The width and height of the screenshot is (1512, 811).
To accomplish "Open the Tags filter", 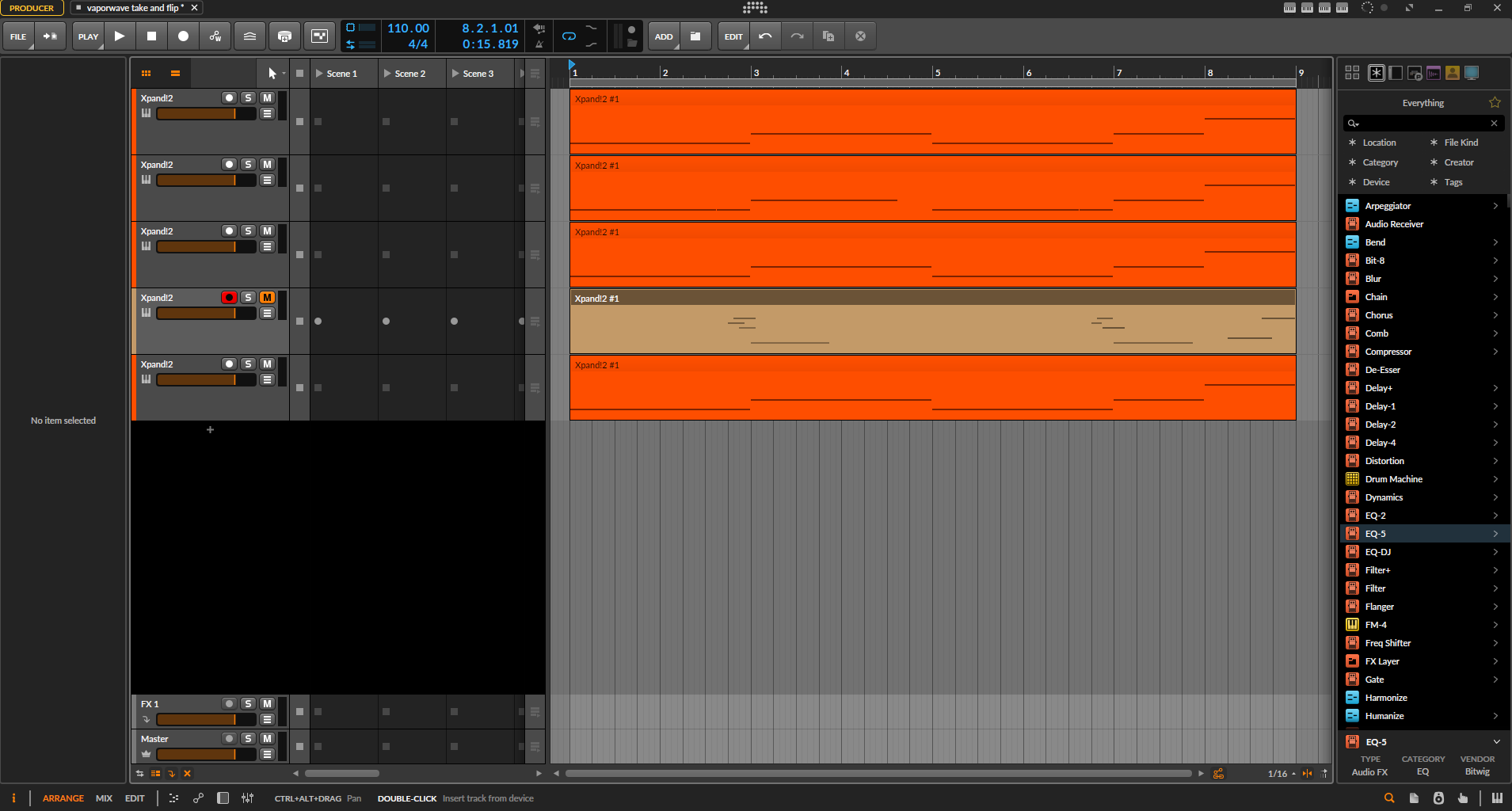I will click(1453, 182).
